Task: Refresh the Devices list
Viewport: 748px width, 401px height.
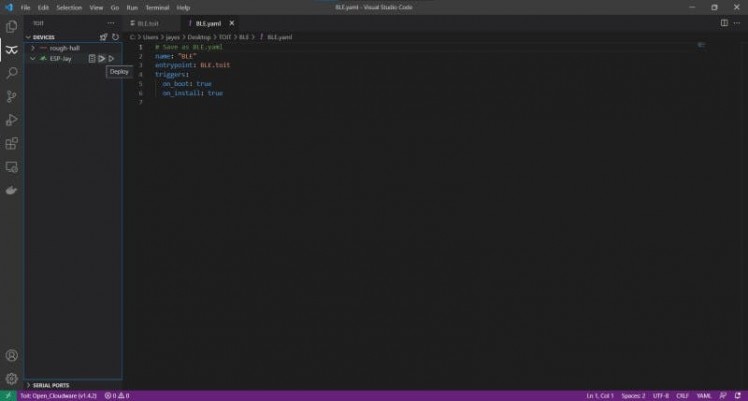Action: click(115, 37)
